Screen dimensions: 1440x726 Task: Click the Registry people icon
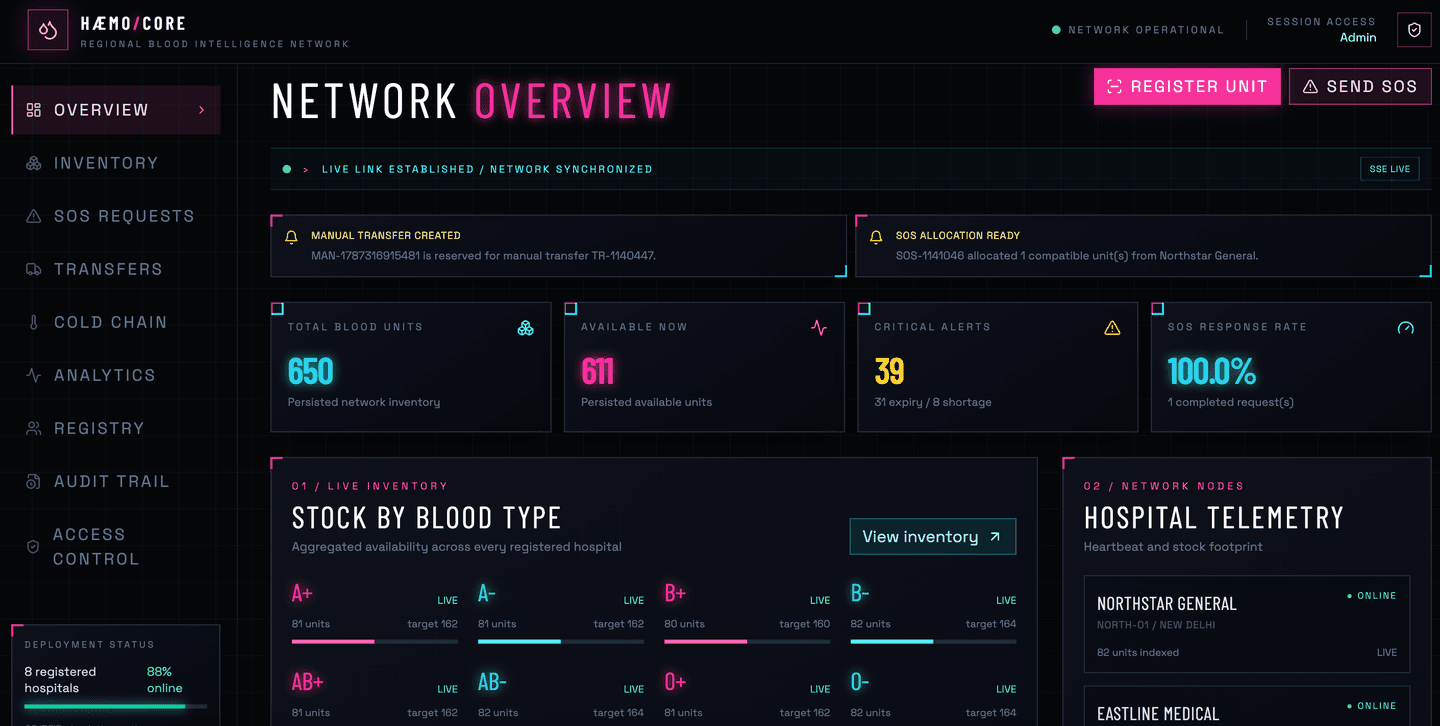point(34,428)
